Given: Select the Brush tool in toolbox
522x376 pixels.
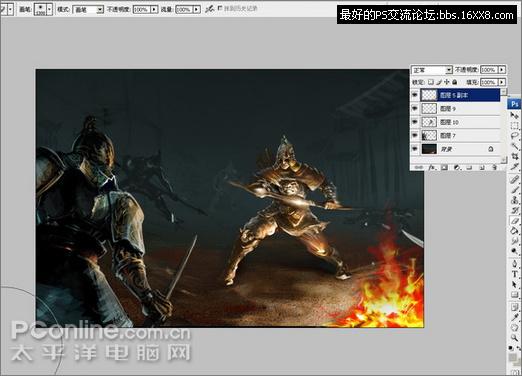Looking at the screenshot, I should (x=514, y=190).
